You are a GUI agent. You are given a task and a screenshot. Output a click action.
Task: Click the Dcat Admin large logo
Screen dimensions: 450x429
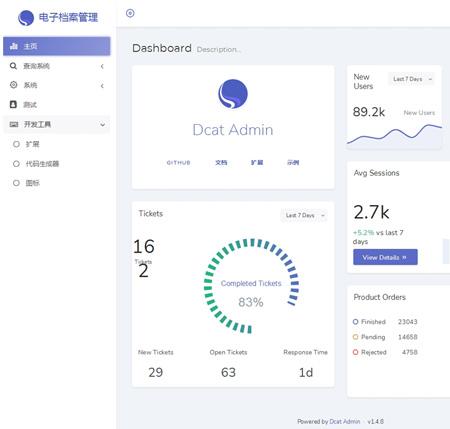pyautogui.click(x=233, y=94)
